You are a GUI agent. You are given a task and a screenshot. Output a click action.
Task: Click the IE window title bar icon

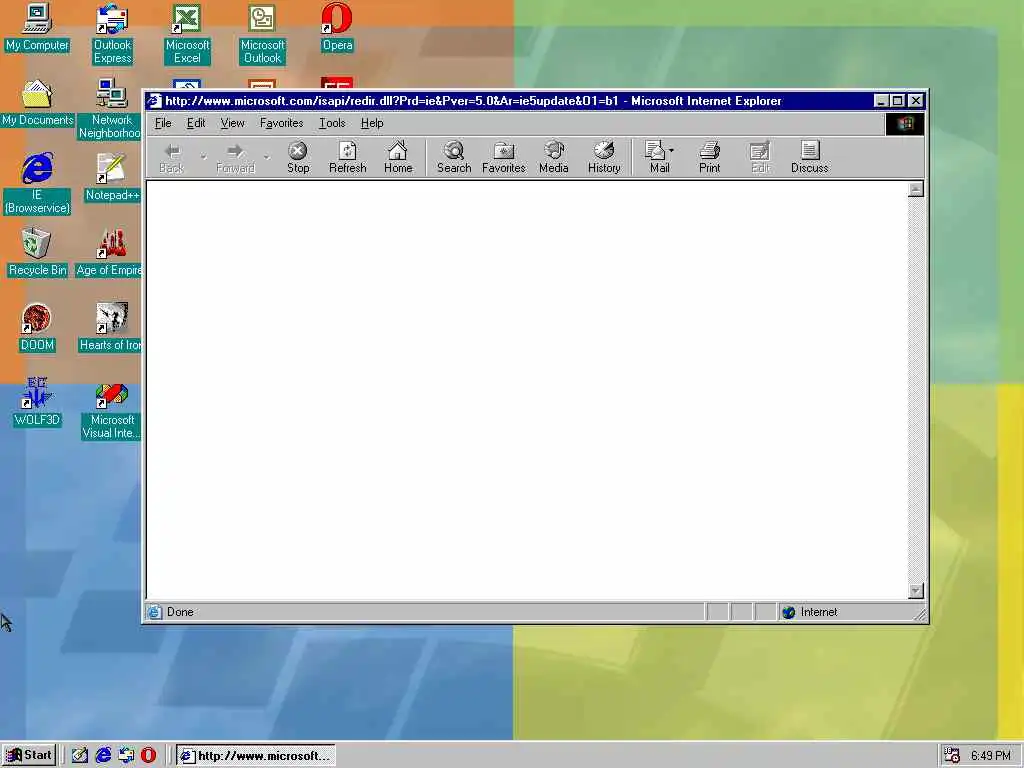click(x=154, y=101)
